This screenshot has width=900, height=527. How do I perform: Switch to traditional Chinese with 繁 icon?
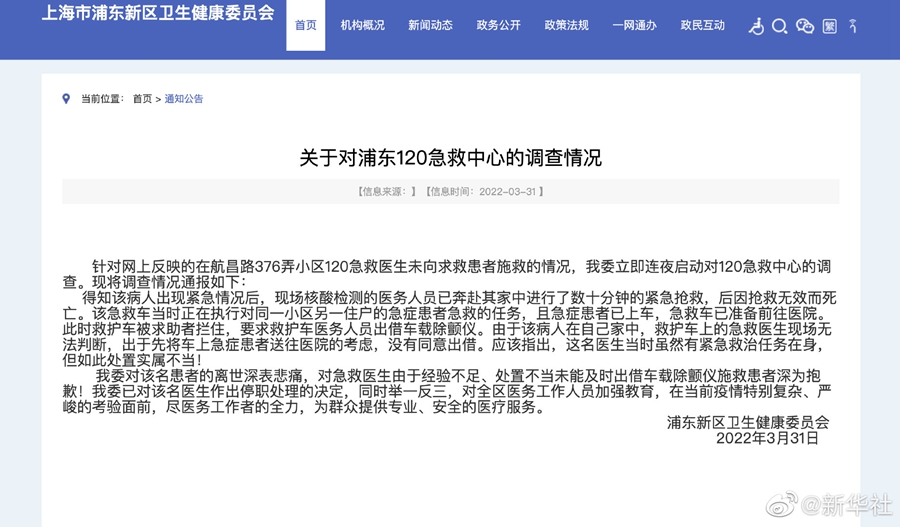click(830, 26)
